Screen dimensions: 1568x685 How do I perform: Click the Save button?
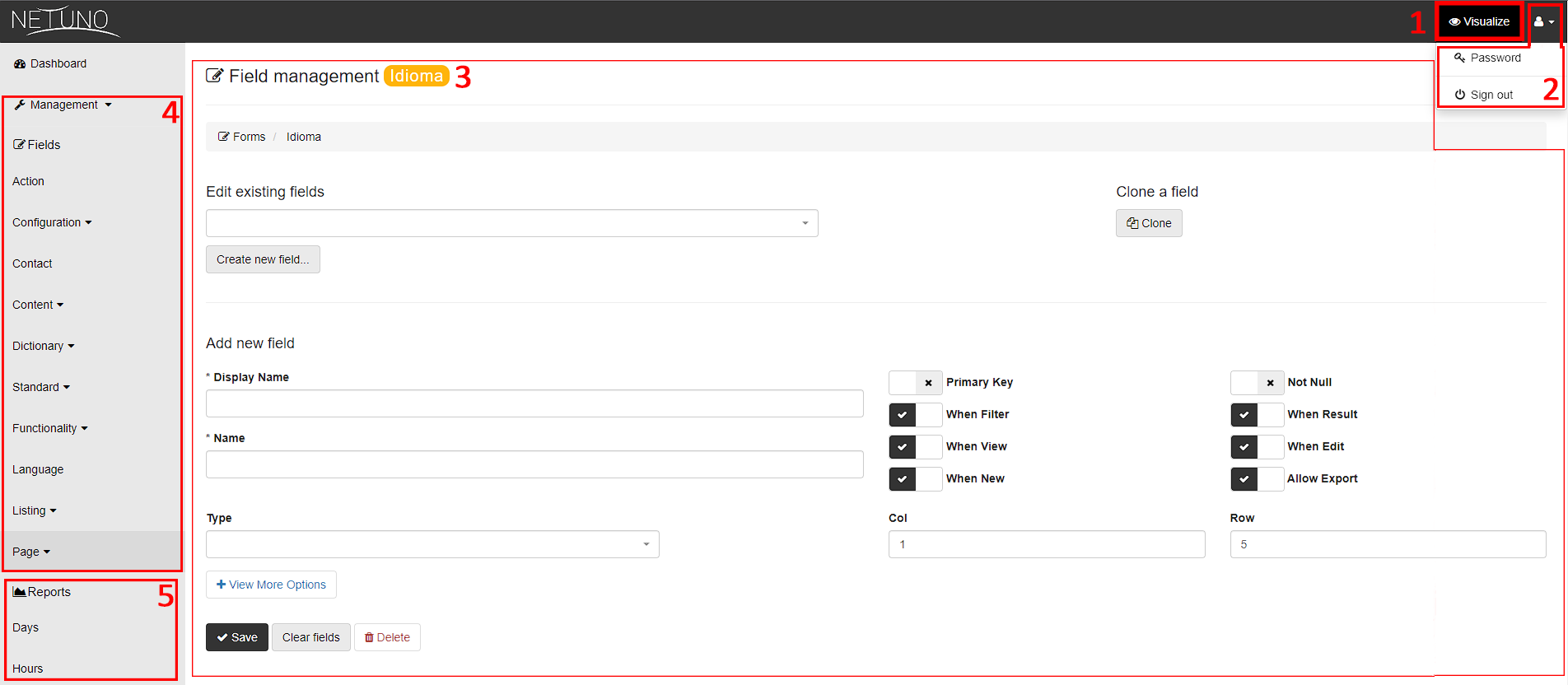(237, 637)
